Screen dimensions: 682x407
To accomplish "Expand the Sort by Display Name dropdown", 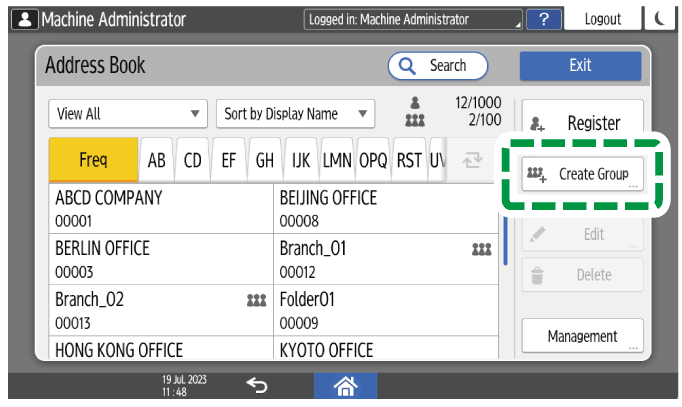I will pos(294,114).
